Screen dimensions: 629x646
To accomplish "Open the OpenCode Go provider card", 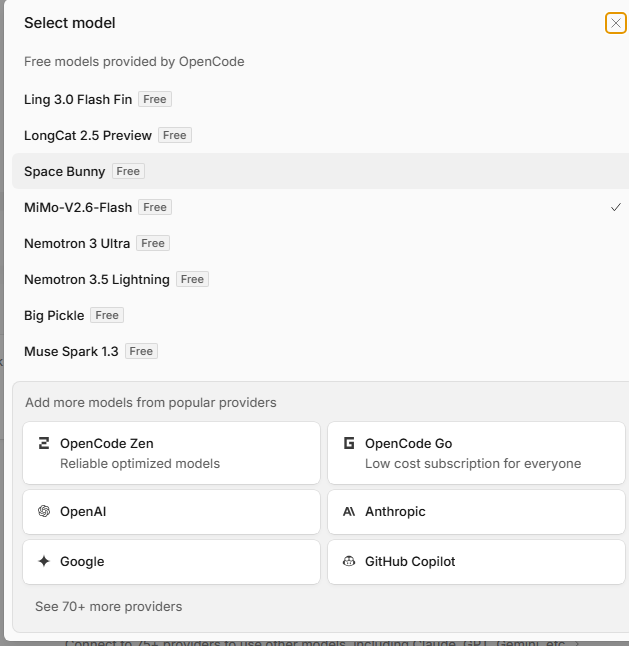I will coord(477,453).
